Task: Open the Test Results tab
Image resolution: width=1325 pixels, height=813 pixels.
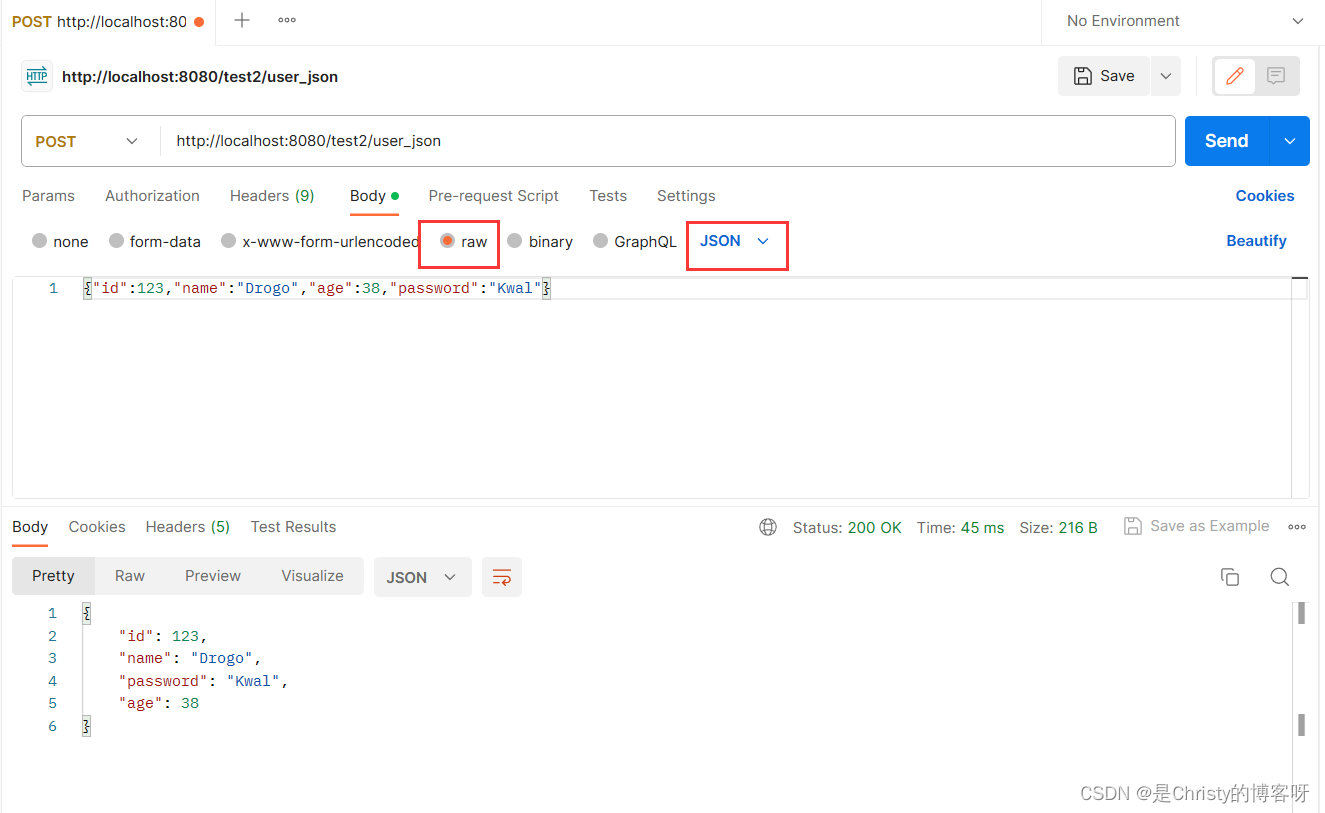Action: [293, 527]
